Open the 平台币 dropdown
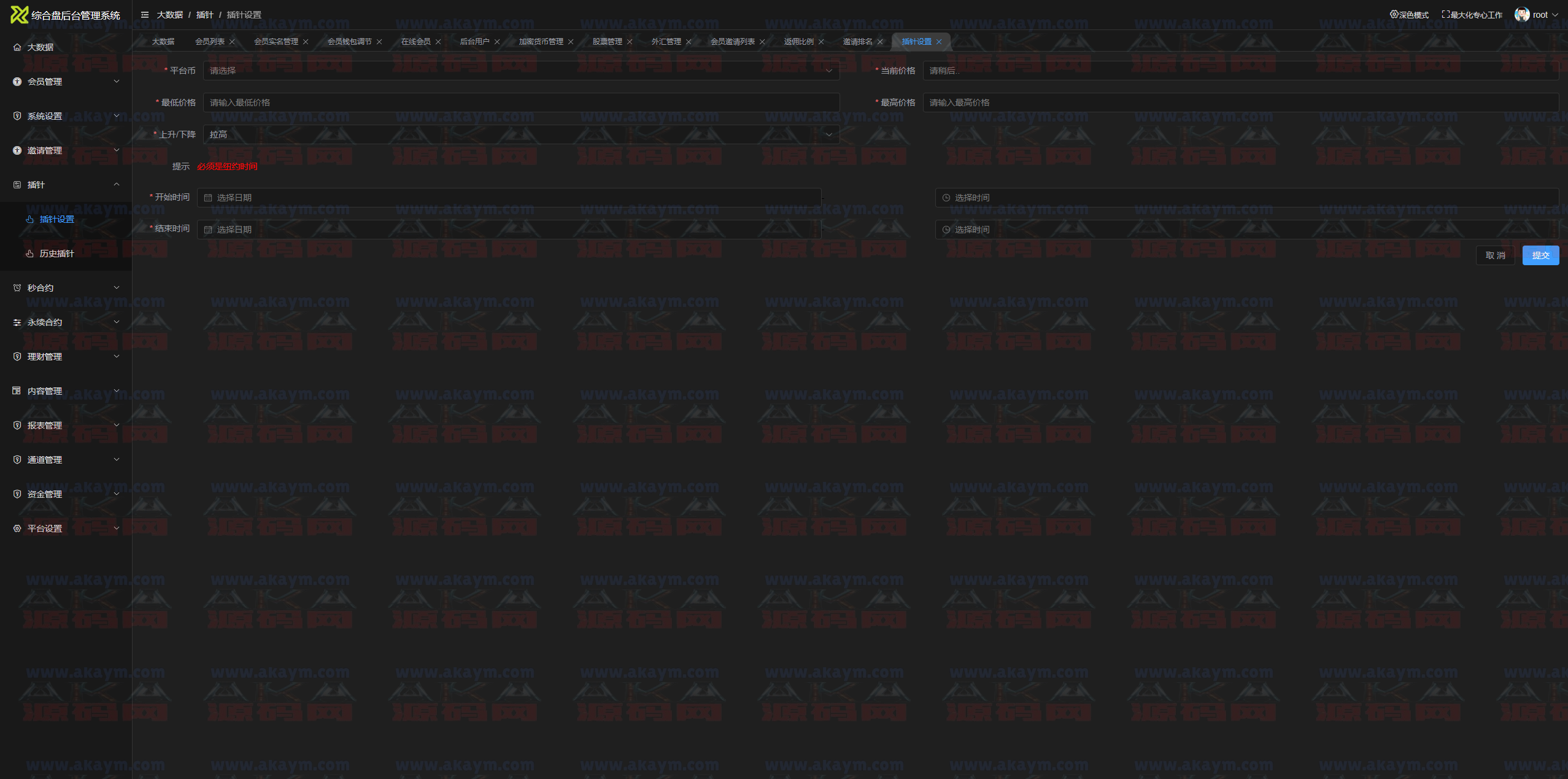The image size is (1568, 779). pyautogui.click(x=520, y=71)
